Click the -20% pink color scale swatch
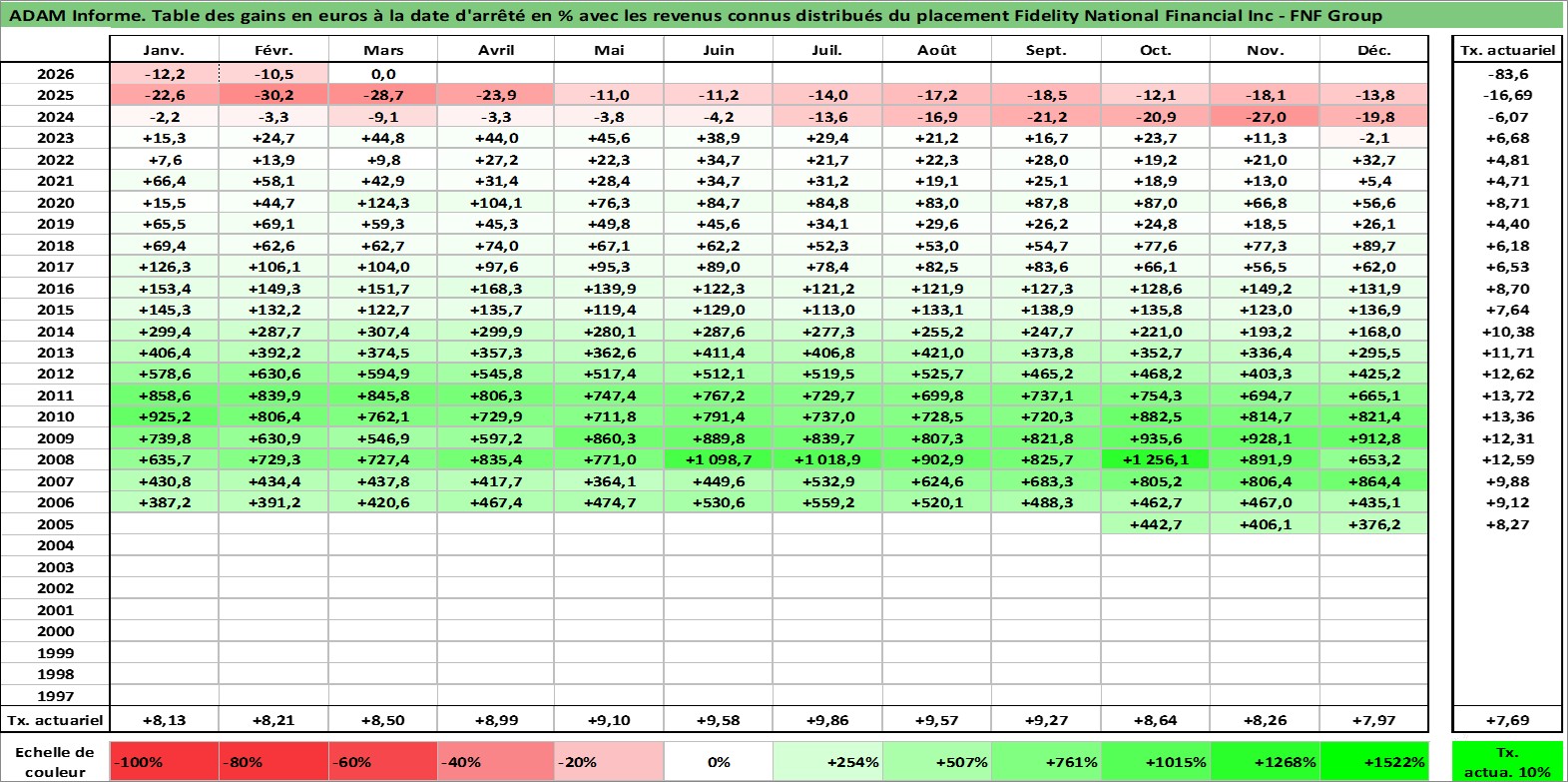Image resolution: width=1568 pixels, height=782 pixels. [x=609, y=762]
